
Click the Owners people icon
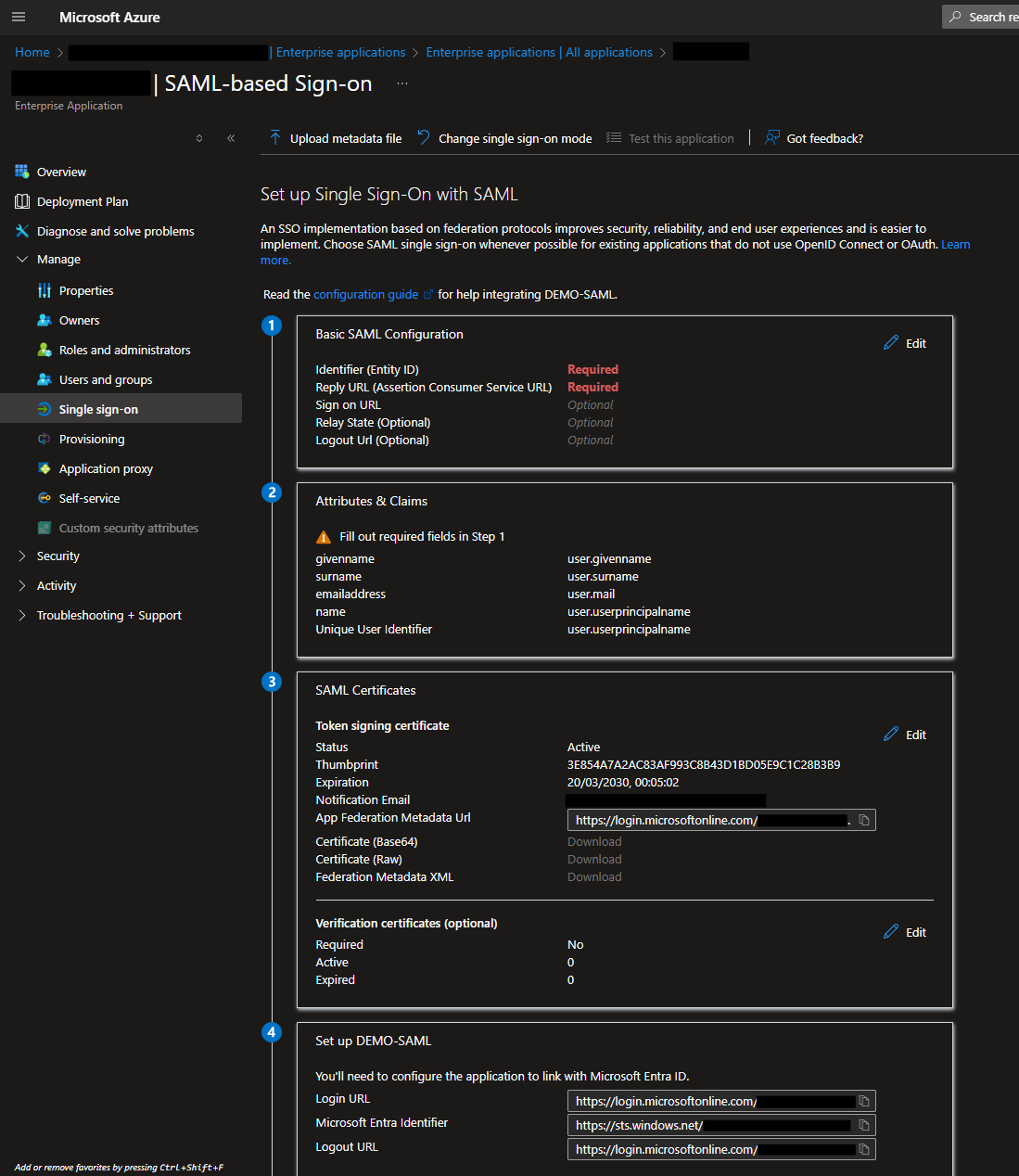(x=45, y=320)
